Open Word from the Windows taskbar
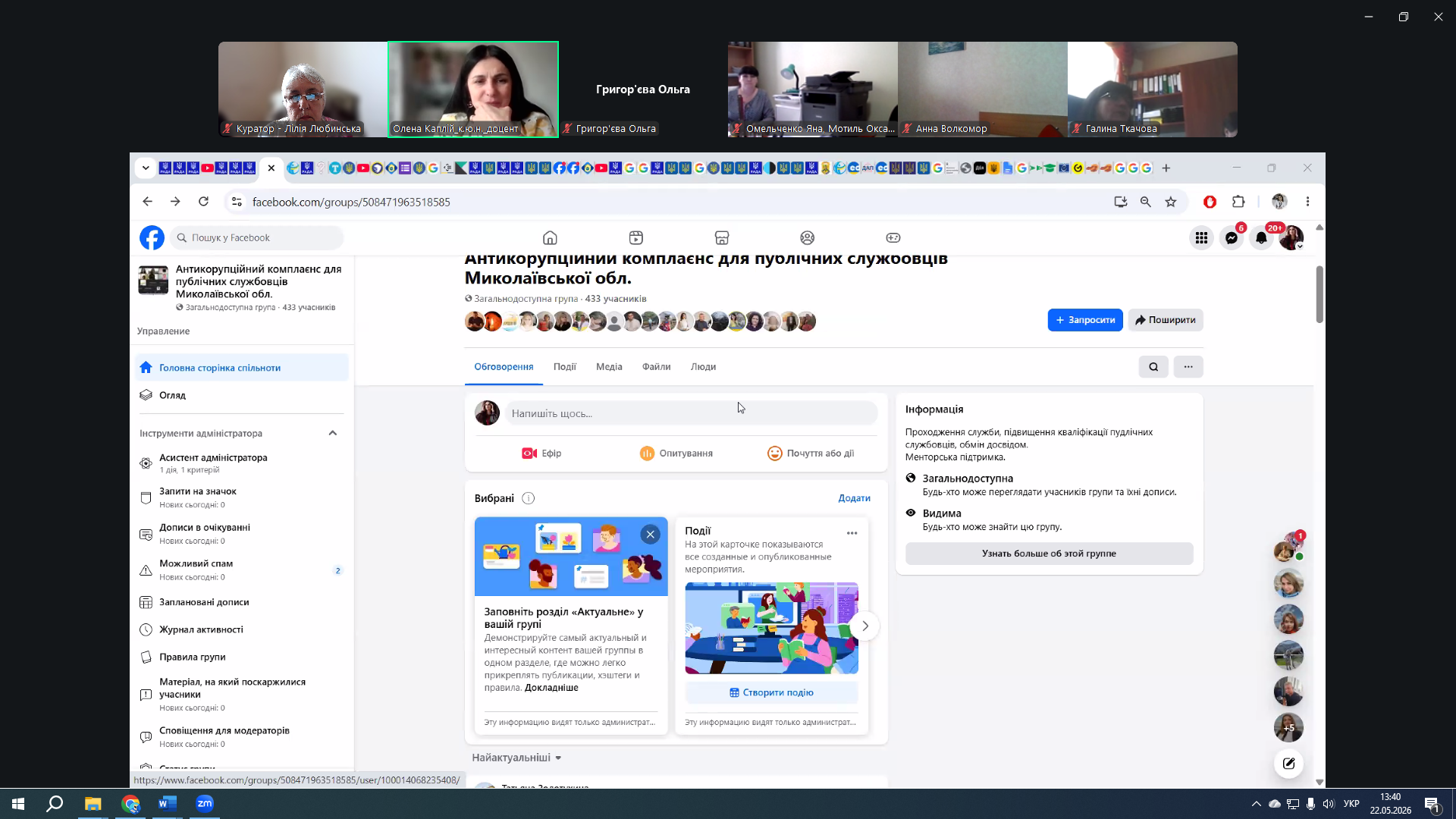 tap(168, 804)
